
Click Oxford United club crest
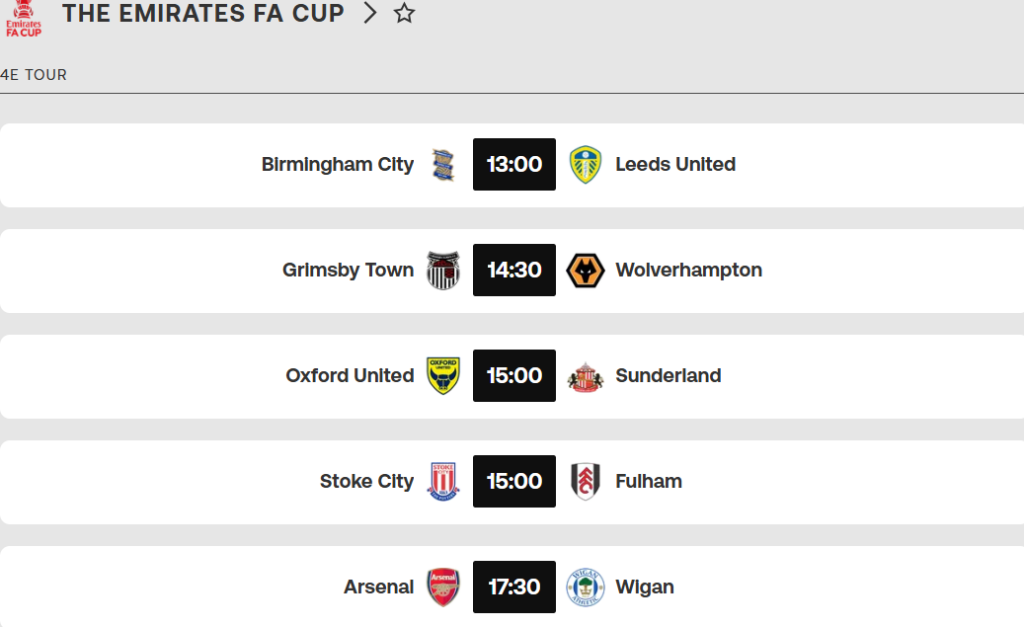pos(443,376)
